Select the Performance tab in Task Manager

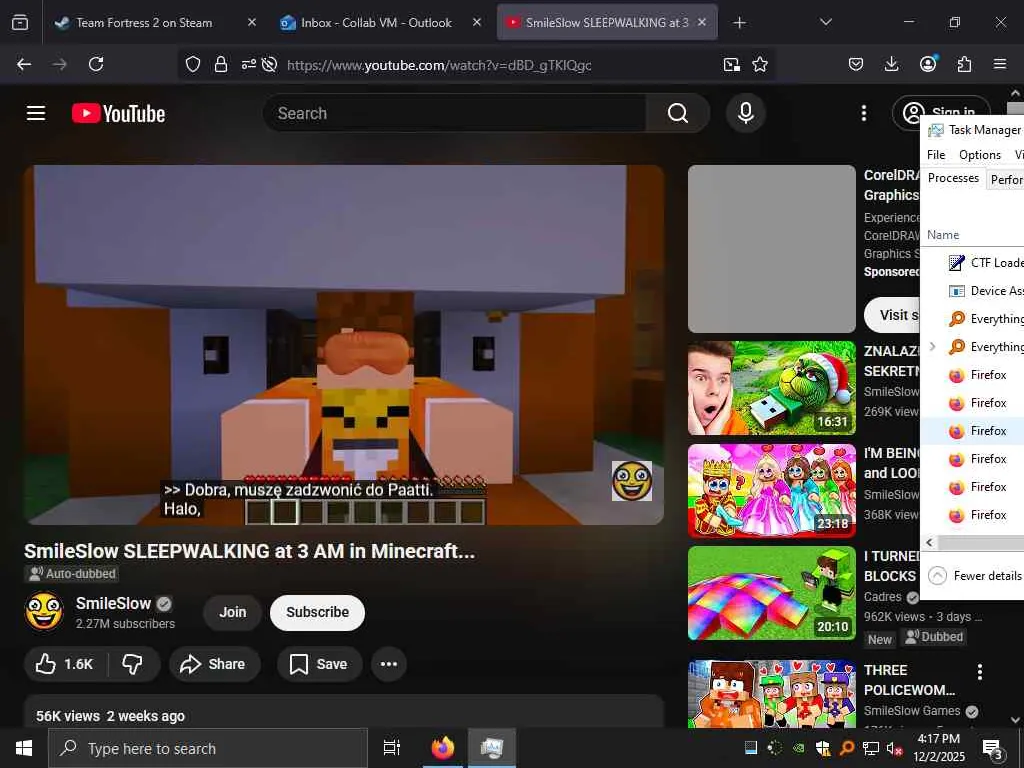[x=1006, y=179]
